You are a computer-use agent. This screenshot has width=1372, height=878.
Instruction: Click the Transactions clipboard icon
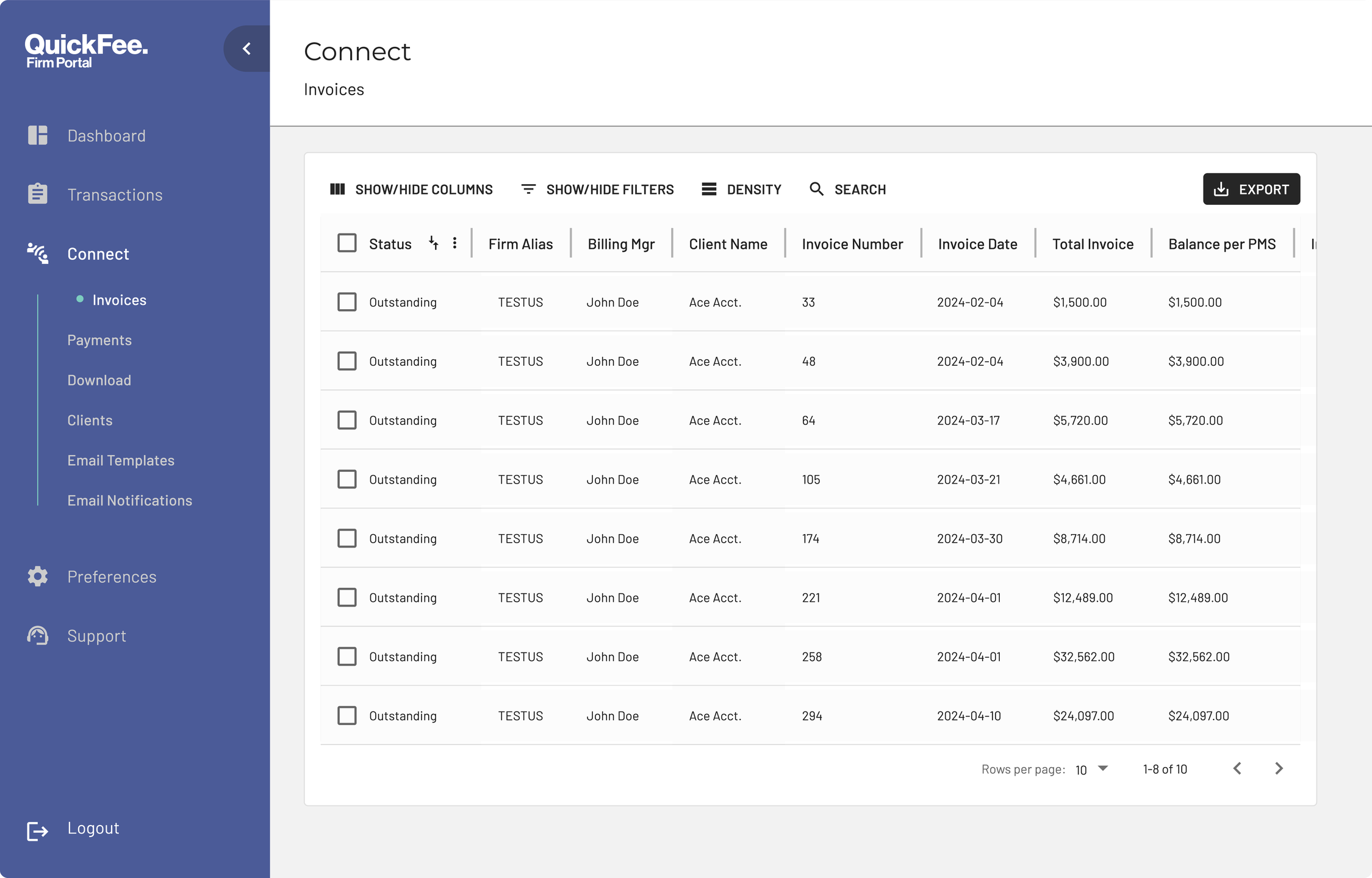(37, 194)
